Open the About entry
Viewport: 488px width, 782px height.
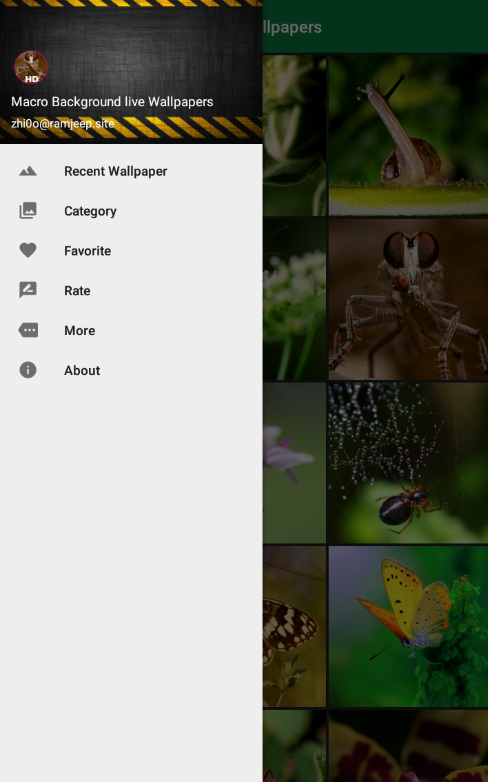pos(131,371)
